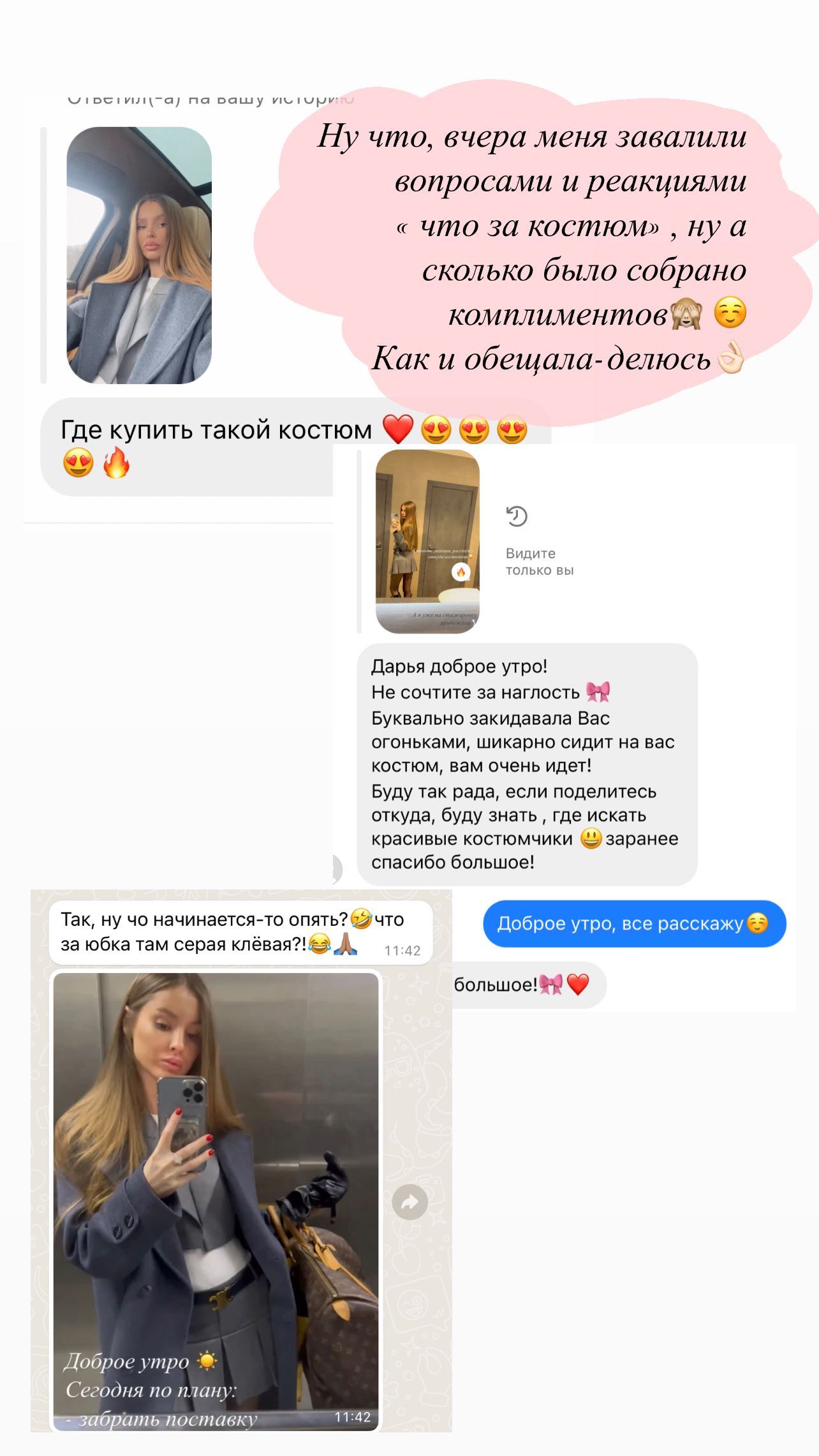Tap the OK hand emoji after 'делюсь'

pos(730,359)
